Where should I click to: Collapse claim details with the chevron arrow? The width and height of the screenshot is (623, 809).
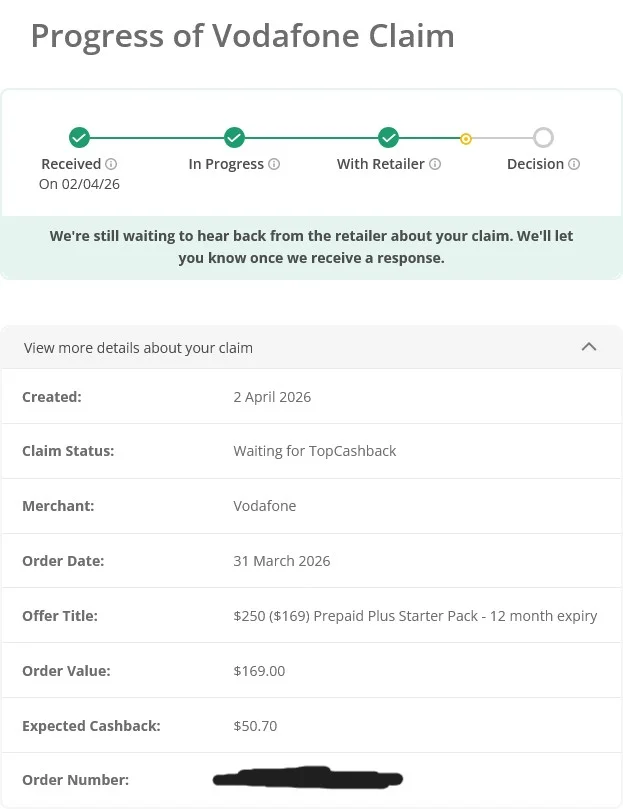pyautogui.click(x=589, y=347)
